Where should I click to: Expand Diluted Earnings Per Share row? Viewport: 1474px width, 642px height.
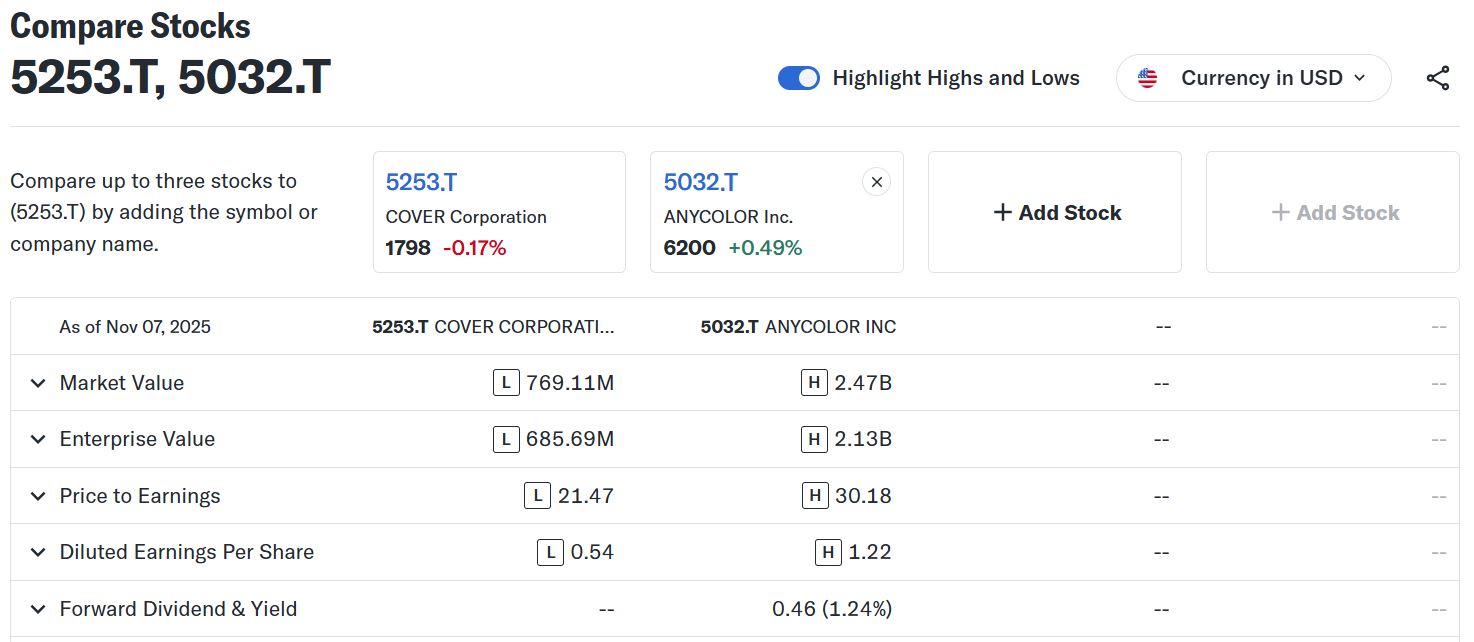click(x=38, y=552)
